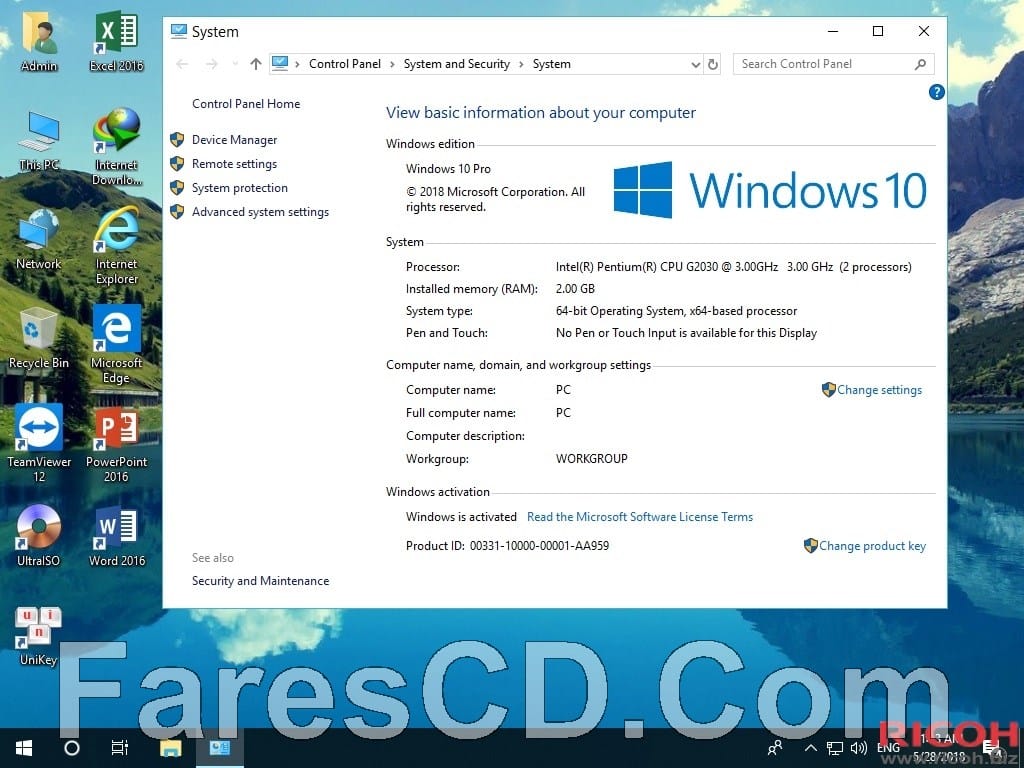This screenshot has width=1024, height=768.
Task: Click the Product ID 00331-10000-00001-AA959 text
Action: pos(507,546)
